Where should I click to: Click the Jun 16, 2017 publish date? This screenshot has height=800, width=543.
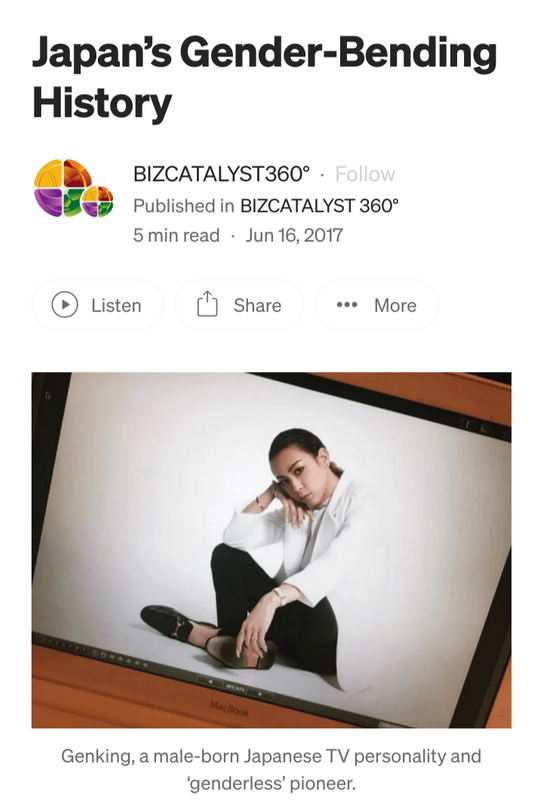(294, 235)
